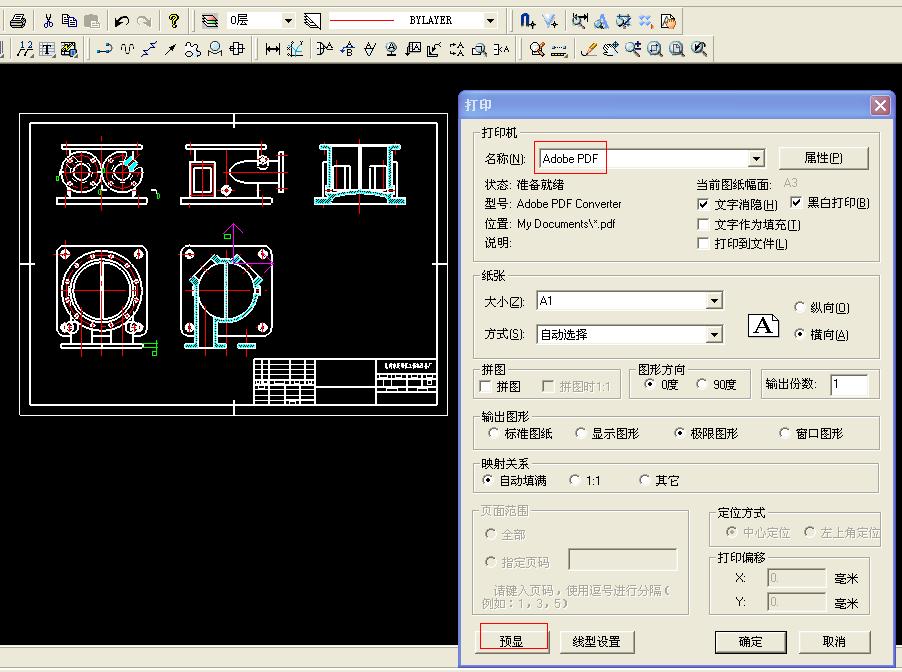Screen dimensions: 902x672
Task: Enable the 打印到文件 option
Action: point(705,243)
